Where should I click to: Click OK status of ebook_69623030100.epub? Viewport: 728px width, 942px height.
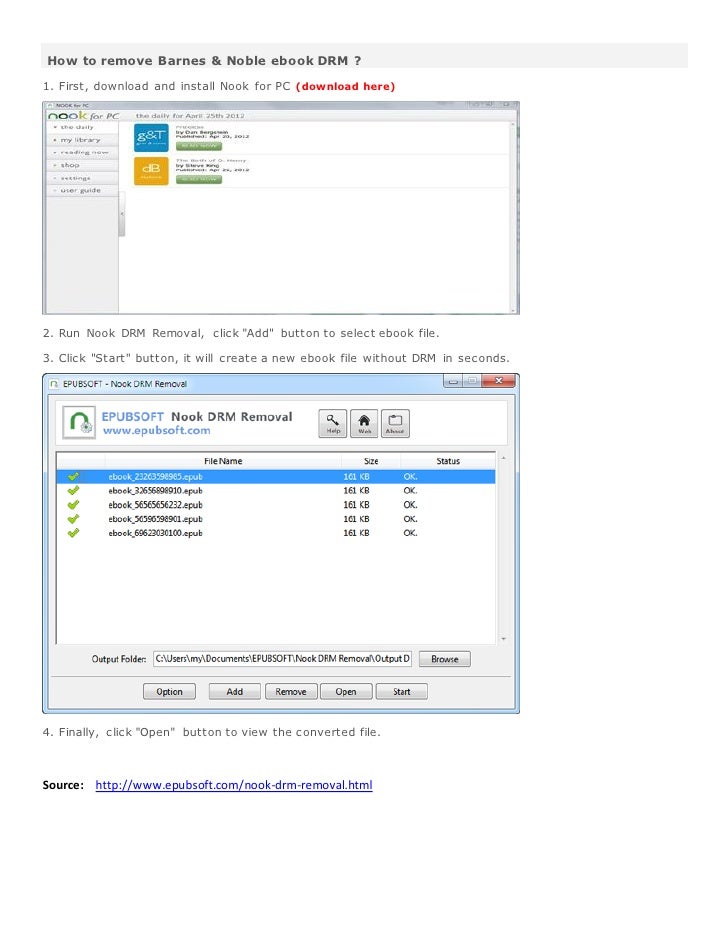pyautogui.click(x=410, y=533)
